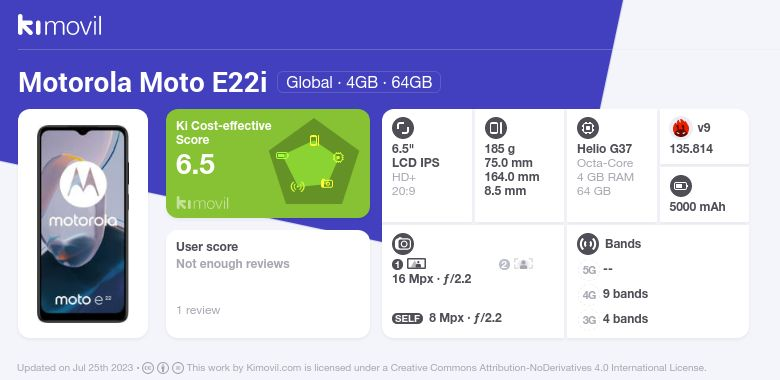Image resolution: width=780 pixels, height=380 pixels.
Task: Click the processor chip icon above Helio G37
Action: 588,128
